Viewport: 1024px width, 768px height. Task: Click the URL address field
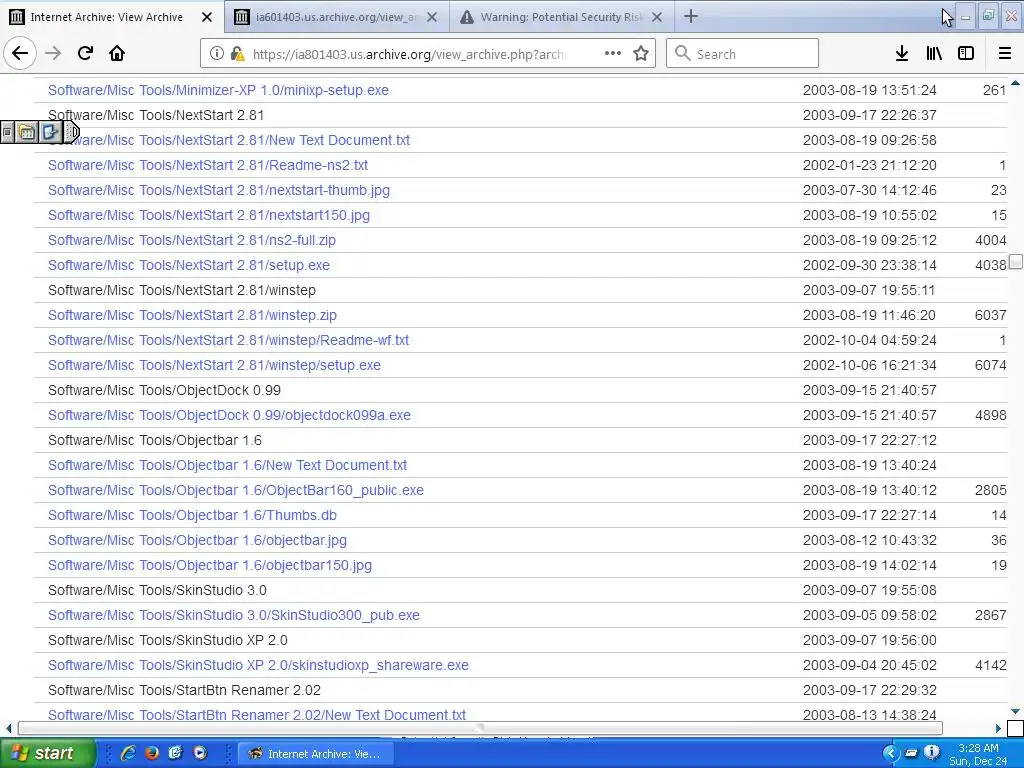(408, 54)
